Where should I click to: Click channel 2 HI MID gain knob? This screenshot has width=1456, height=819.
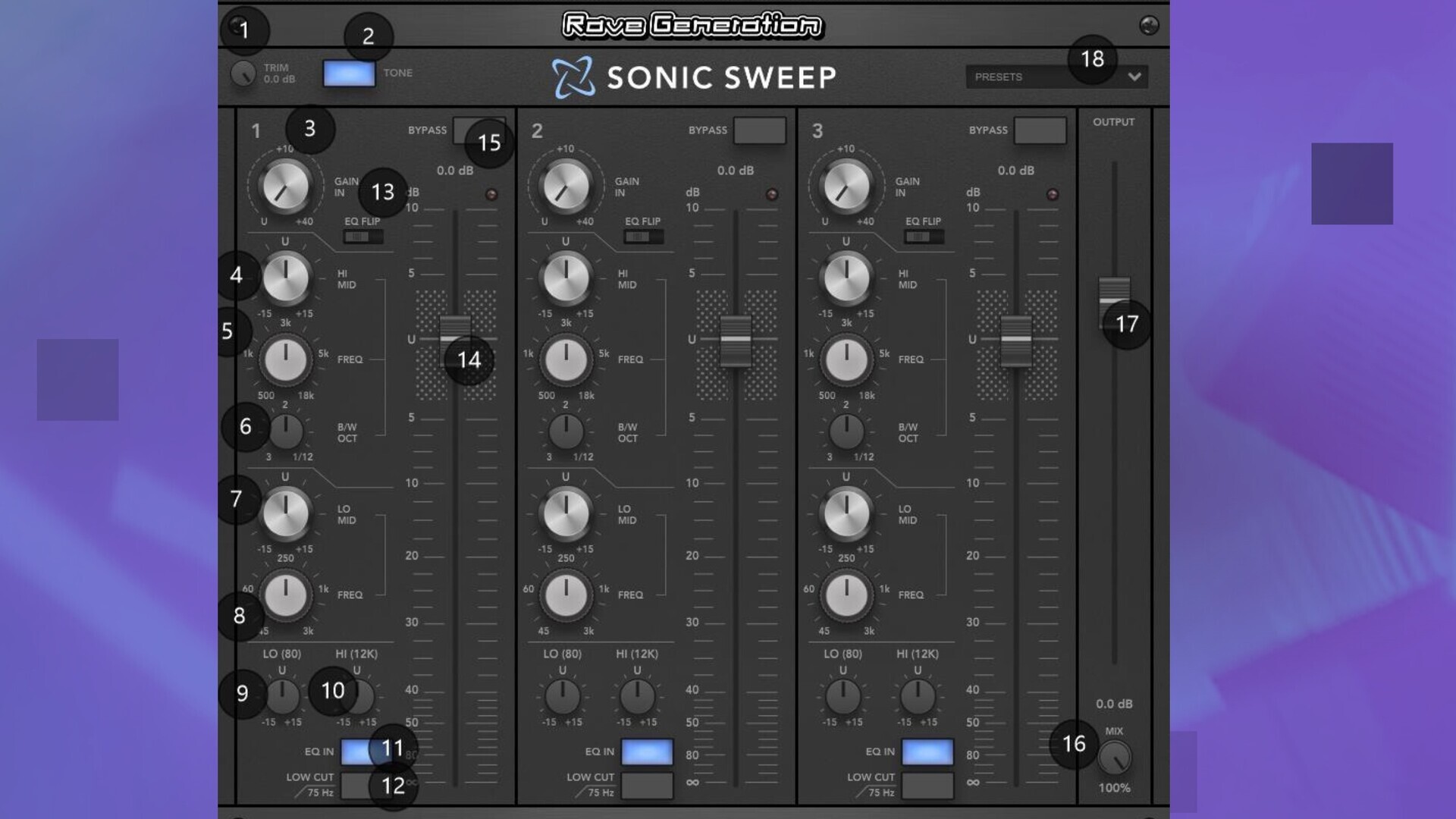566,278
